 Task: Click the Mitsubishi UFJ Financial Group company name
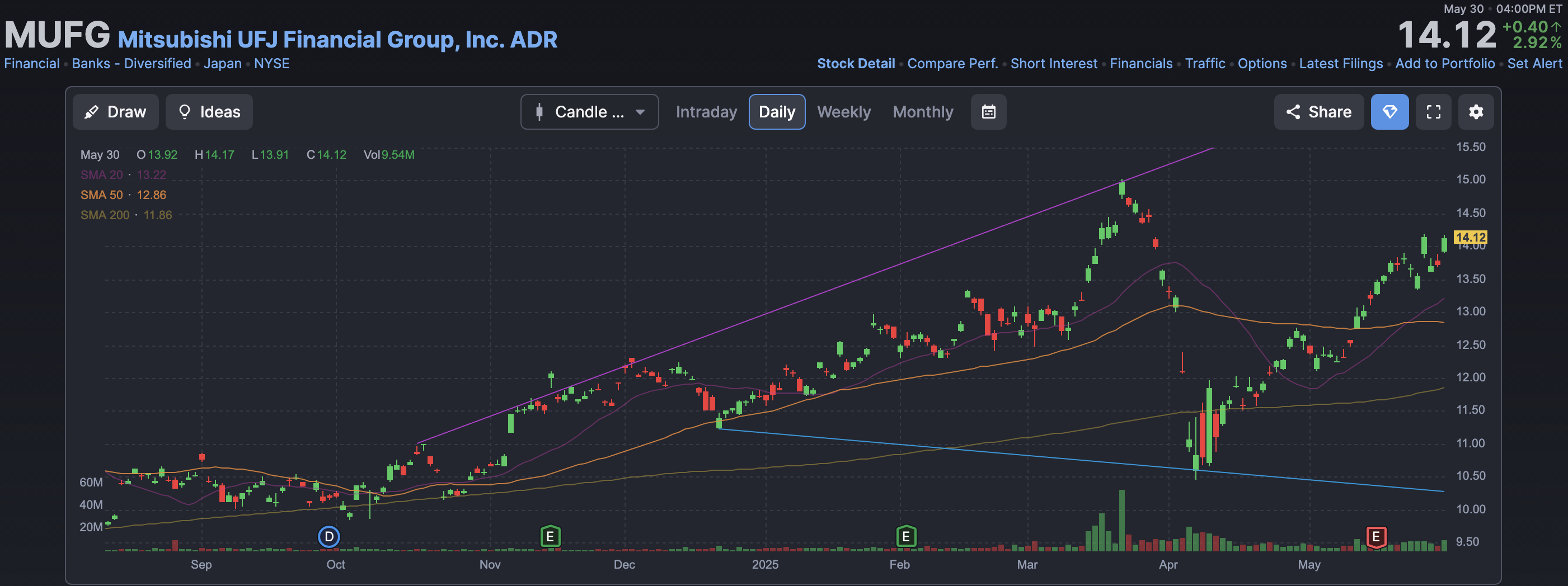337,40
